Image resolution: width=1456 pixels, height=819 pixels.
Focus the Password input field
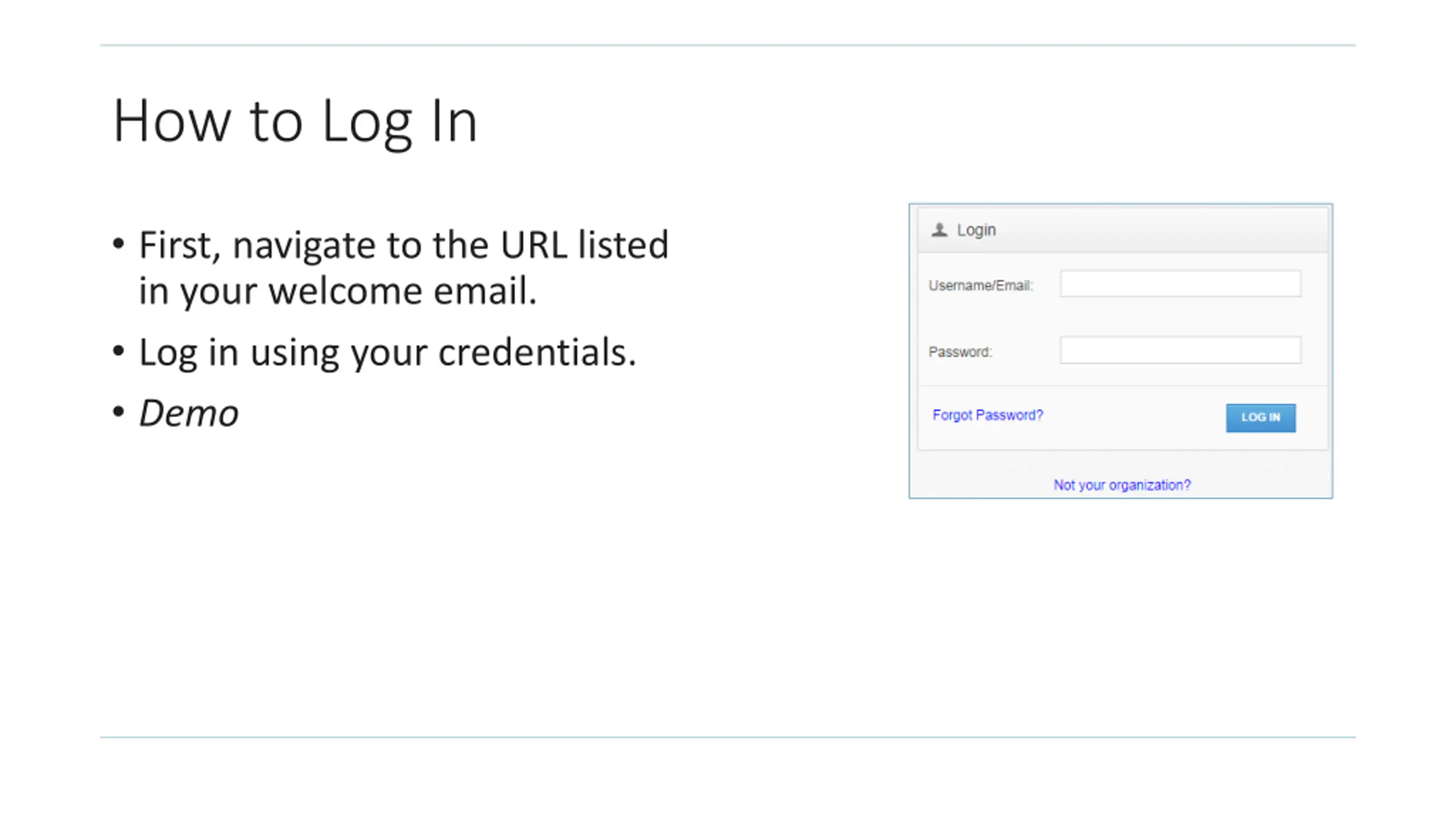(x=1181, y=350)
